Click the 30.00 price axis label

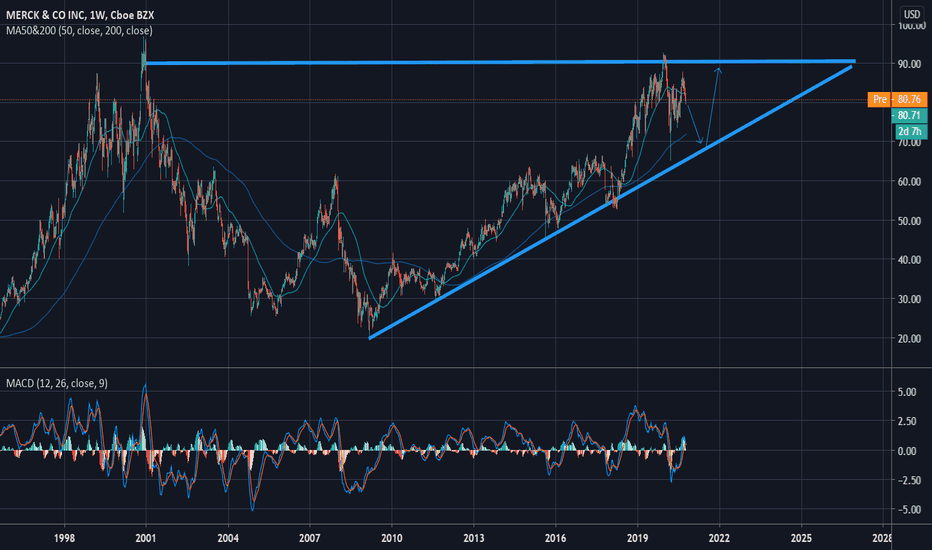(x=909, y=299)
